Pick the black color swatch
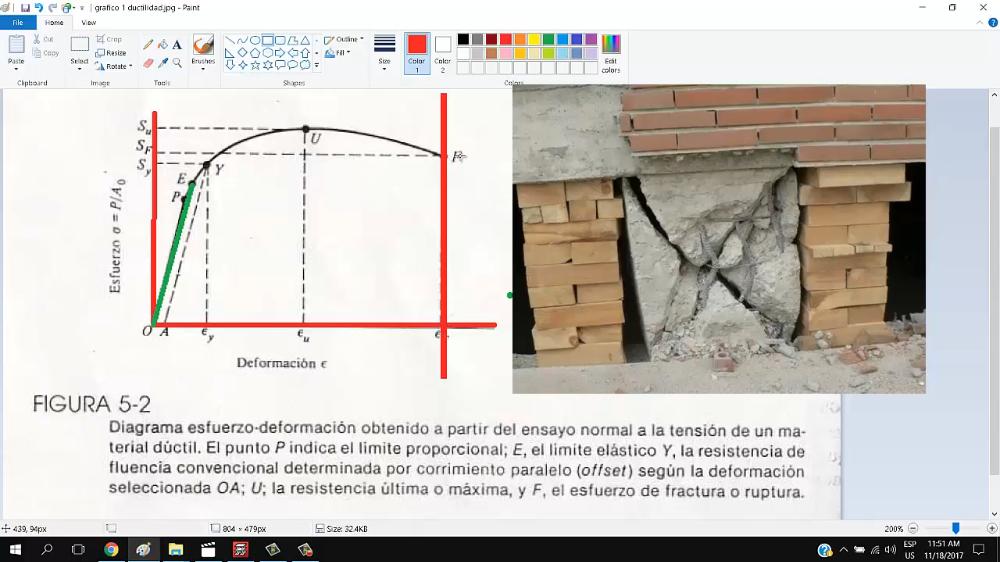 pyautogui.click(x=464, y=40)
